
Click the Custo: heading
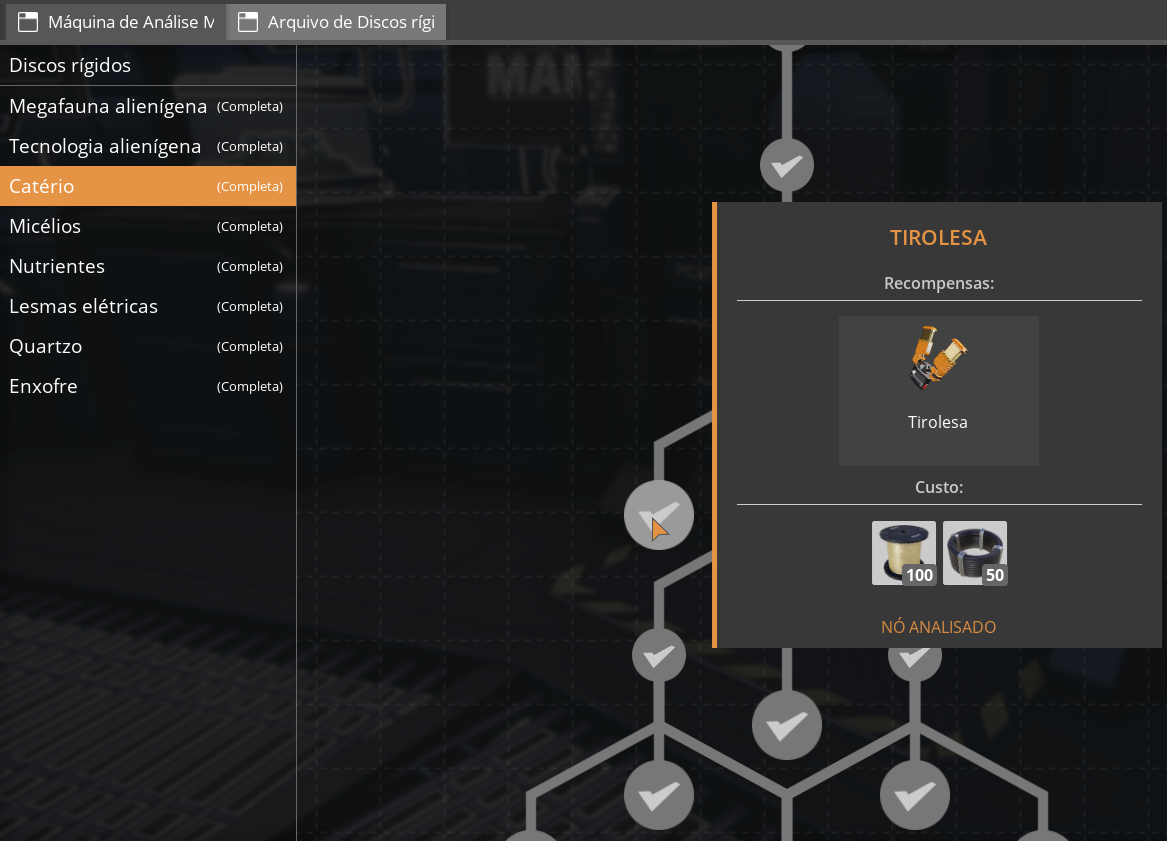point(939,487)
